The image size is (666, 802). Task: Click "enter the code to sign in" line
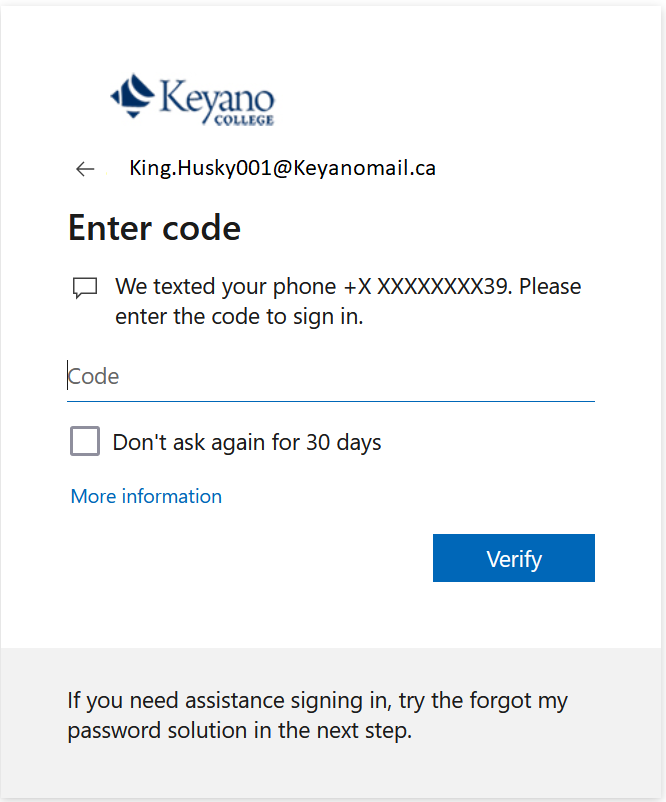click(x=239, y=318)
